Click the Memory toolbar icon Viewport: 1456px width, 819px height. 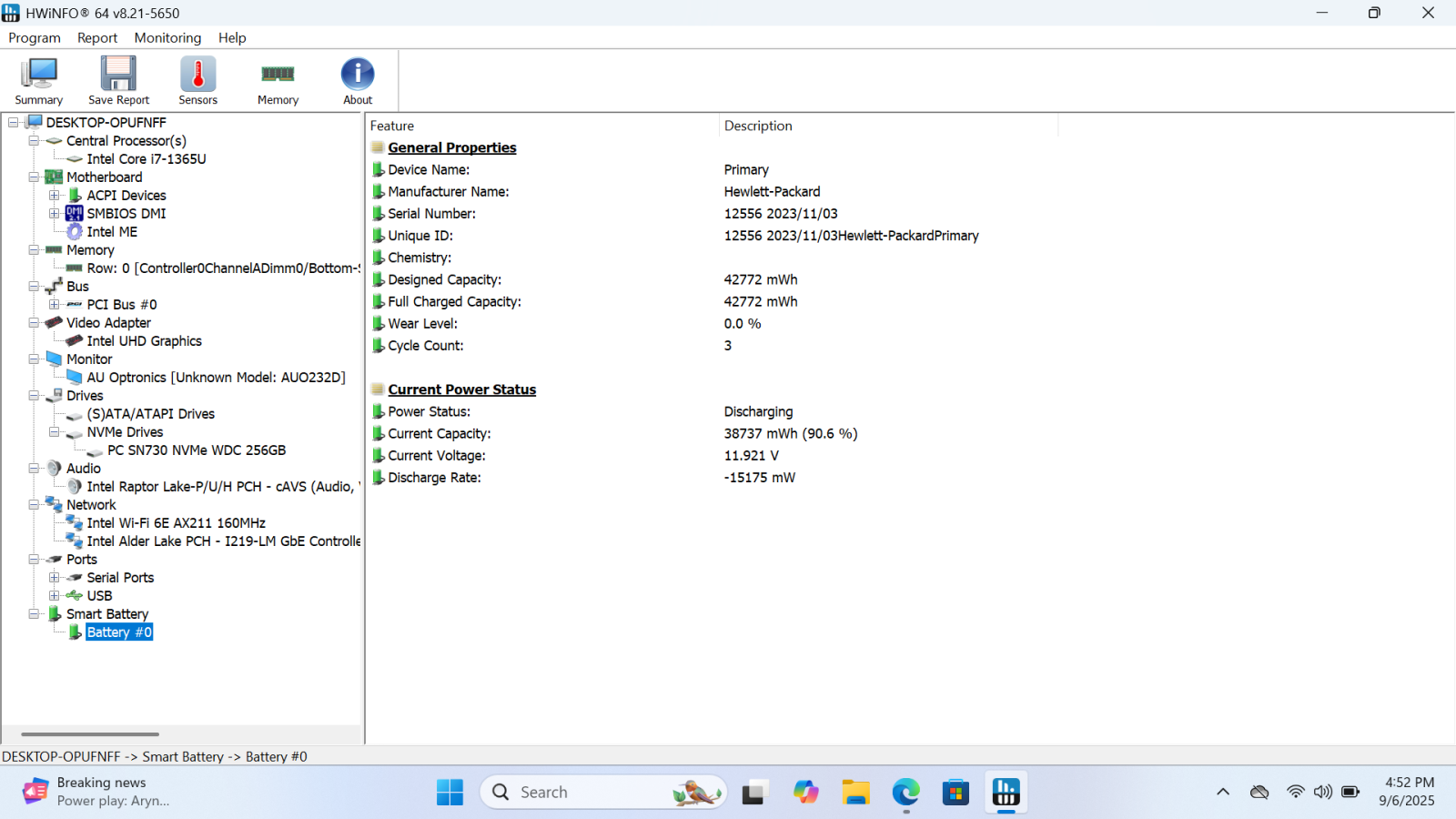point(278,79)
